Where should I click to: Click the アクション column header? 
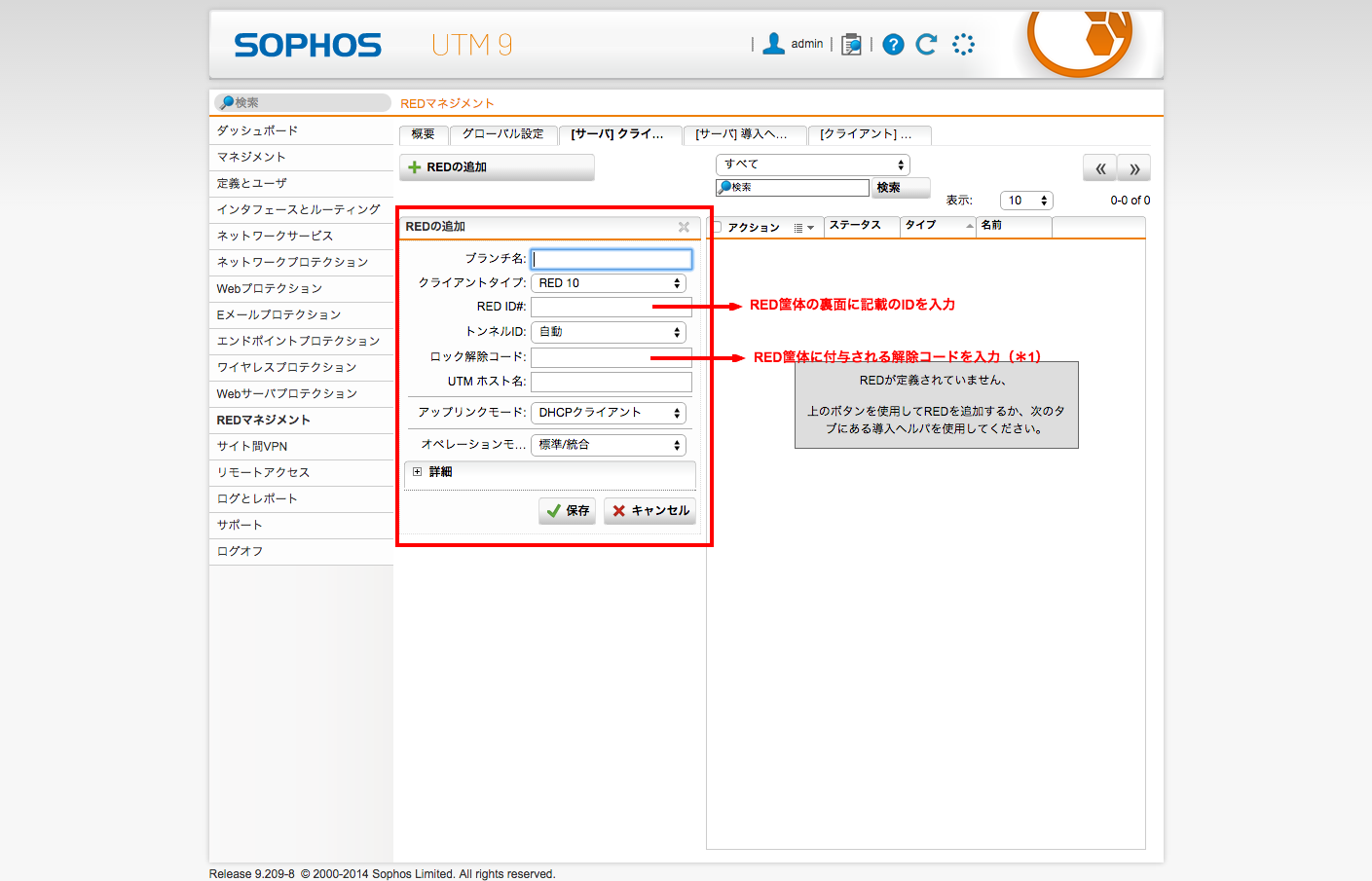[x=754, y=228]
